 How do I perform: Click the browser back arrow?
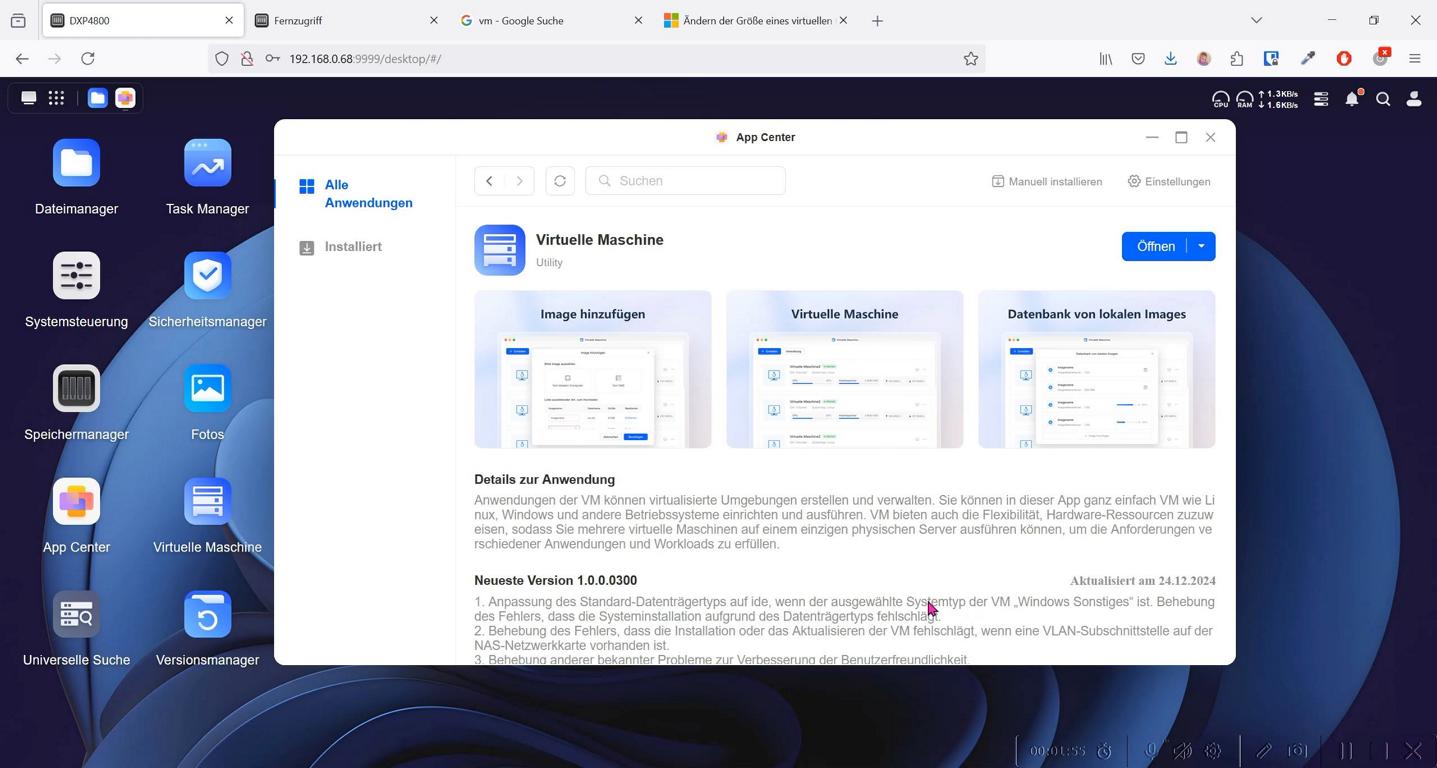[22, 59]
